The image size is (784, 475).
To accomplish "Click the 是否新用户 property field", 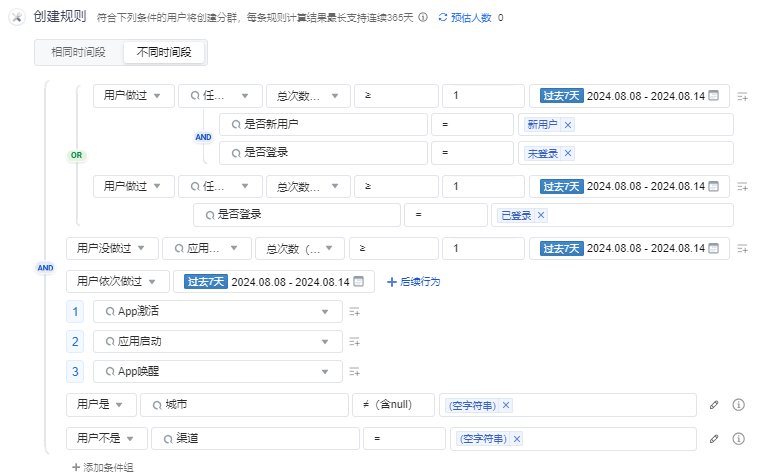I will [324, 124].
